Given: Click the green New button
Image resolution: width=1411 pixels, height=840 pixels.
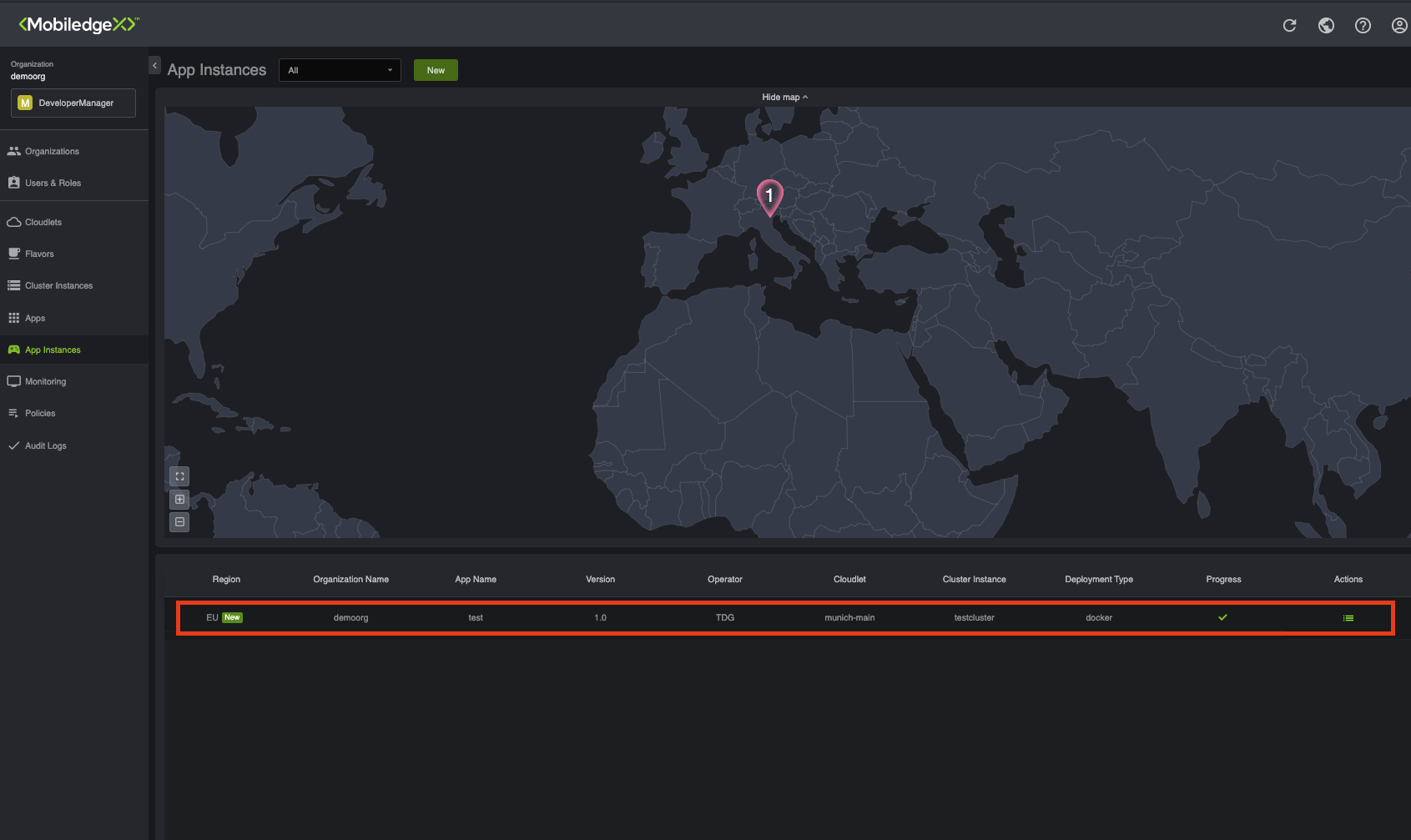Looking at the screenshot, I should click(436, 70).
